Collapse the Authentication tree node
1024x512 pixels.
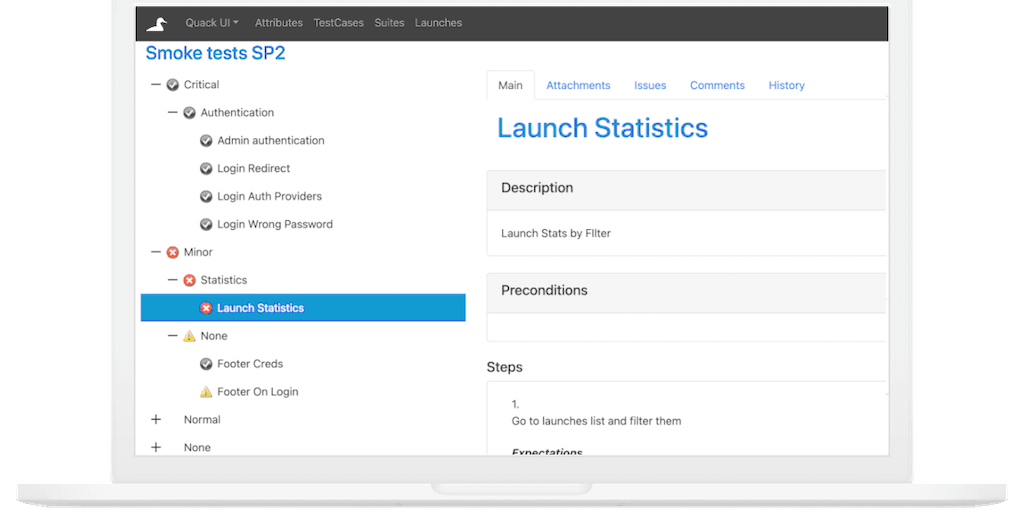[x=172, y=113]
